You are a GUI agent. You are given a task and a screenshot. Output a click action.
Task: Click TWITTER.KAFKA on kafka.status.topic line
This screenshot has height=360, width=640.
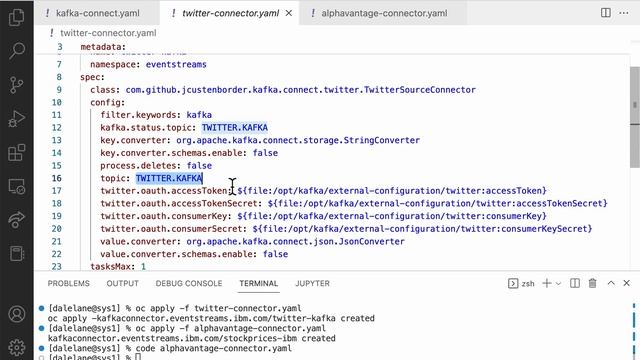pos(235,128)
